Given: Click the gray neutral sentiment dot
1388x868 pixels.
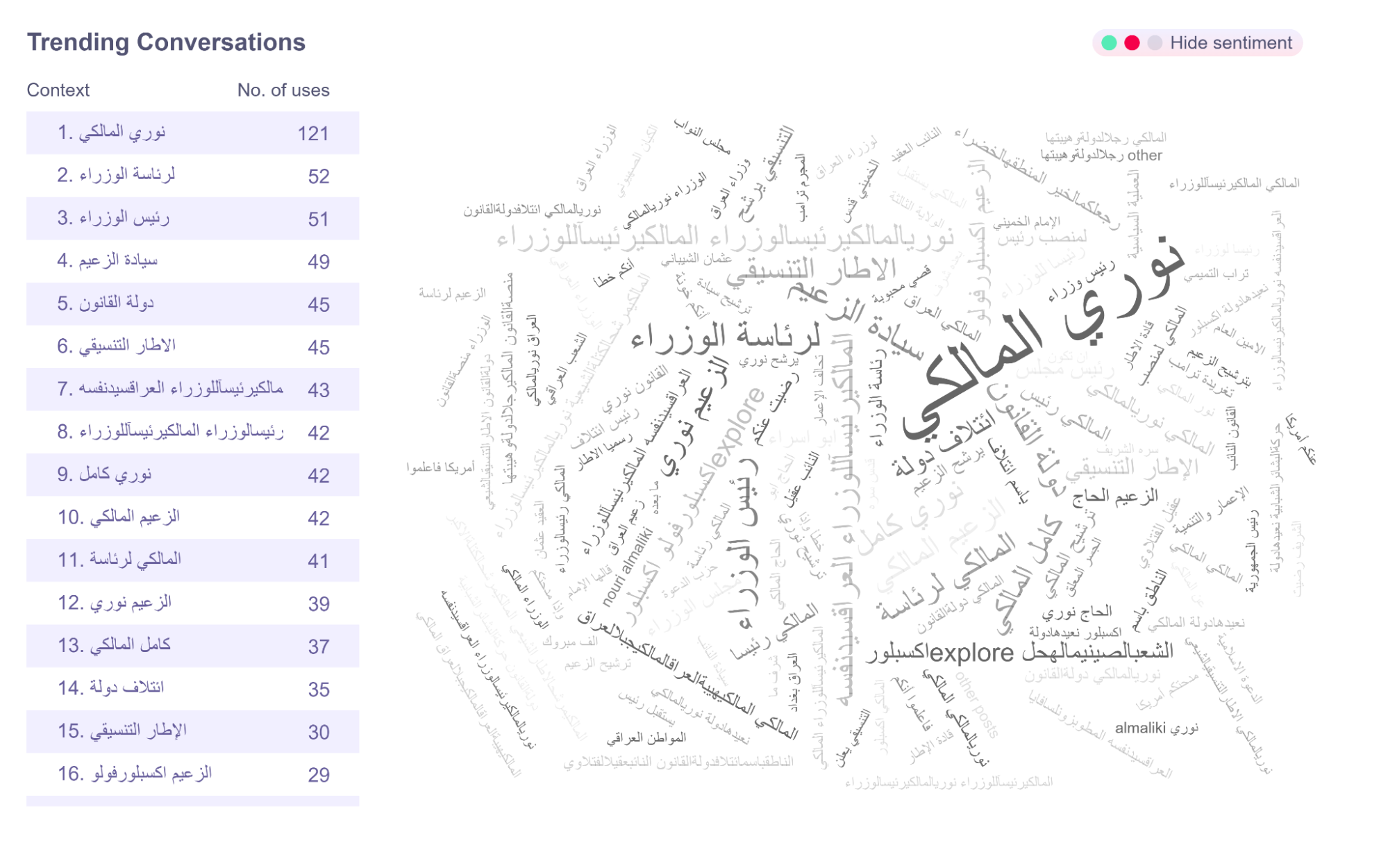Looking at the screenshot, I should pyautogui.click(x=1155, y=43).
